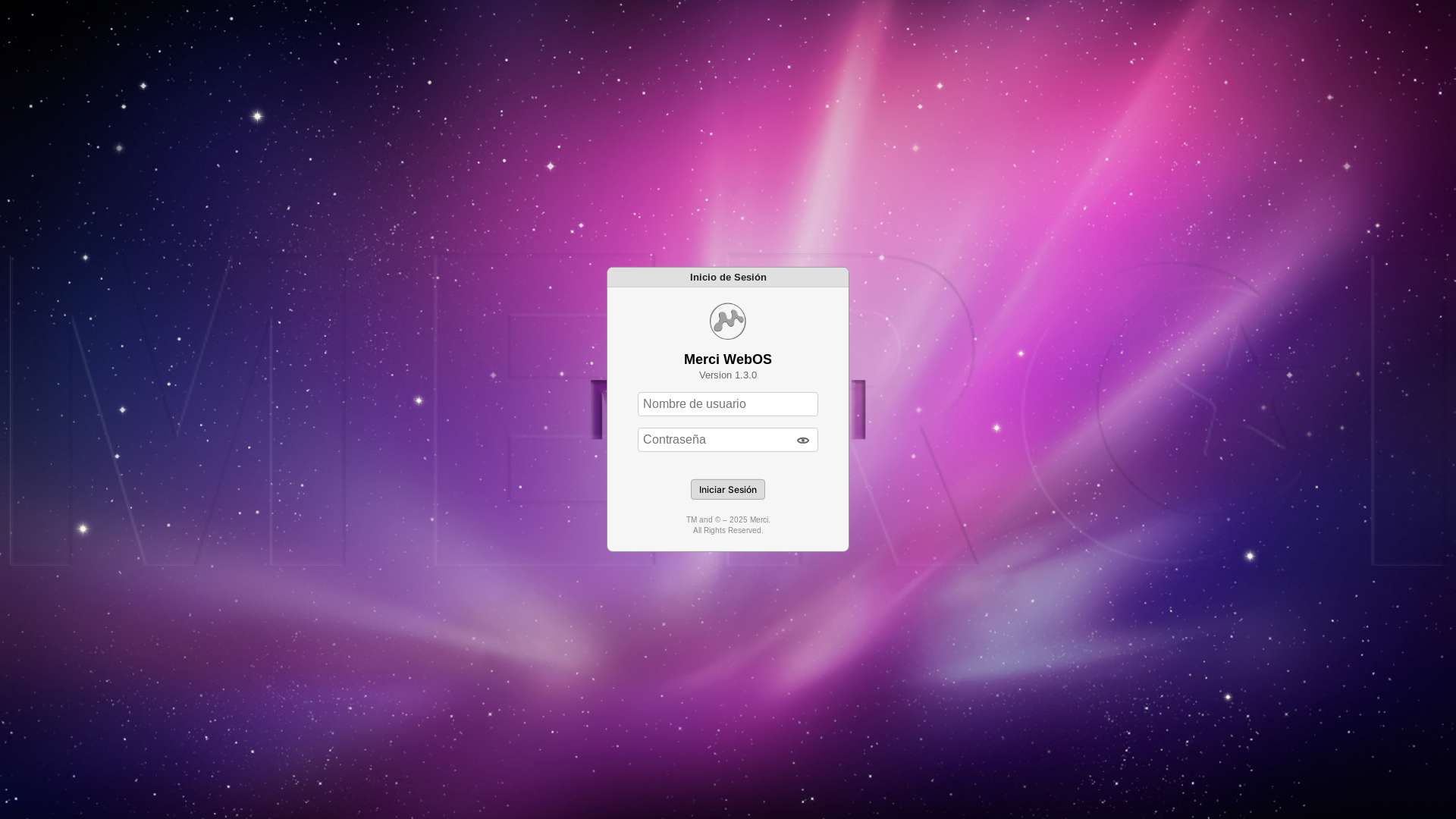Click the TM and © 2025 Merci text
Image resolution: width=1456 pixels, height=819 pixels.
[727, 520]
